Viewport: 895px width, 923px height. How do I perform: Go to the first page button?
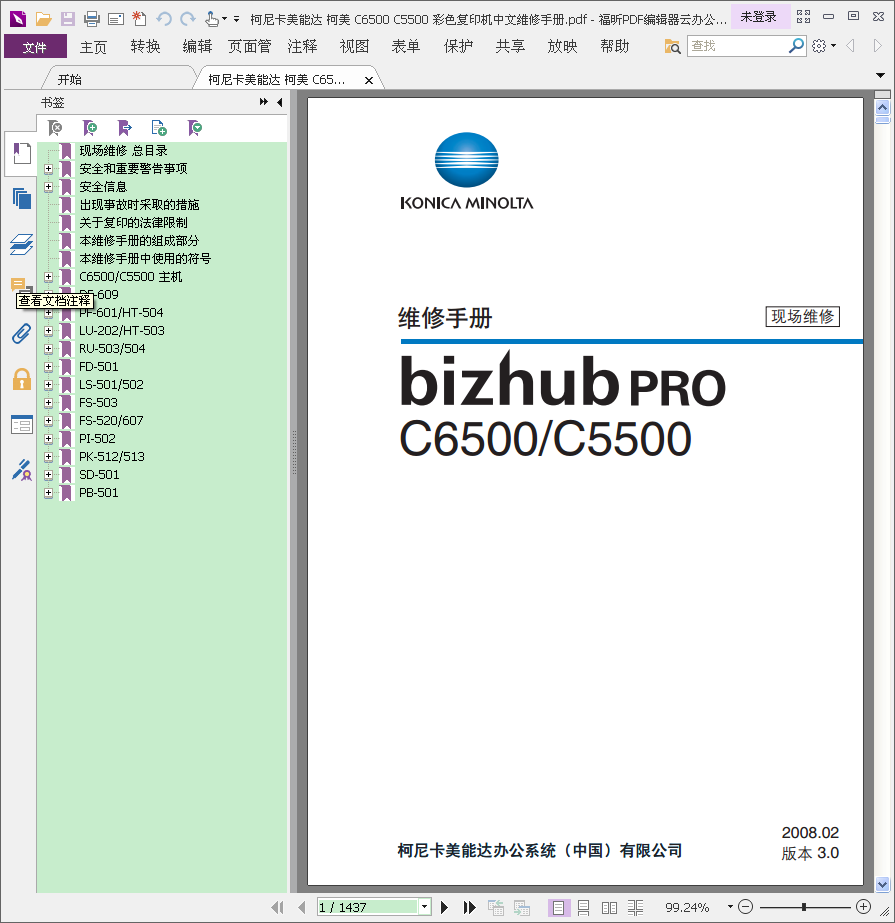pos(277,907)
